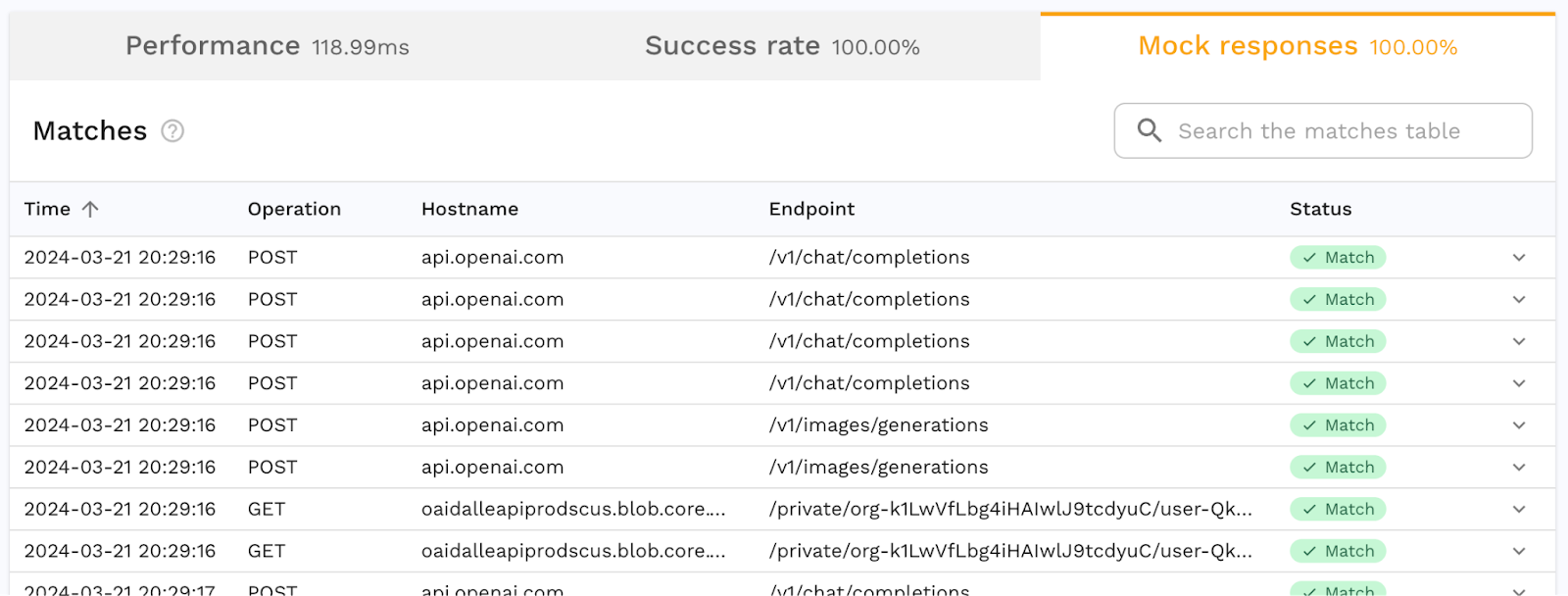The image size is (1568, 596).
Task: Expand the second /v1/images/generations row chevron
Action: tap(1519, 468)
